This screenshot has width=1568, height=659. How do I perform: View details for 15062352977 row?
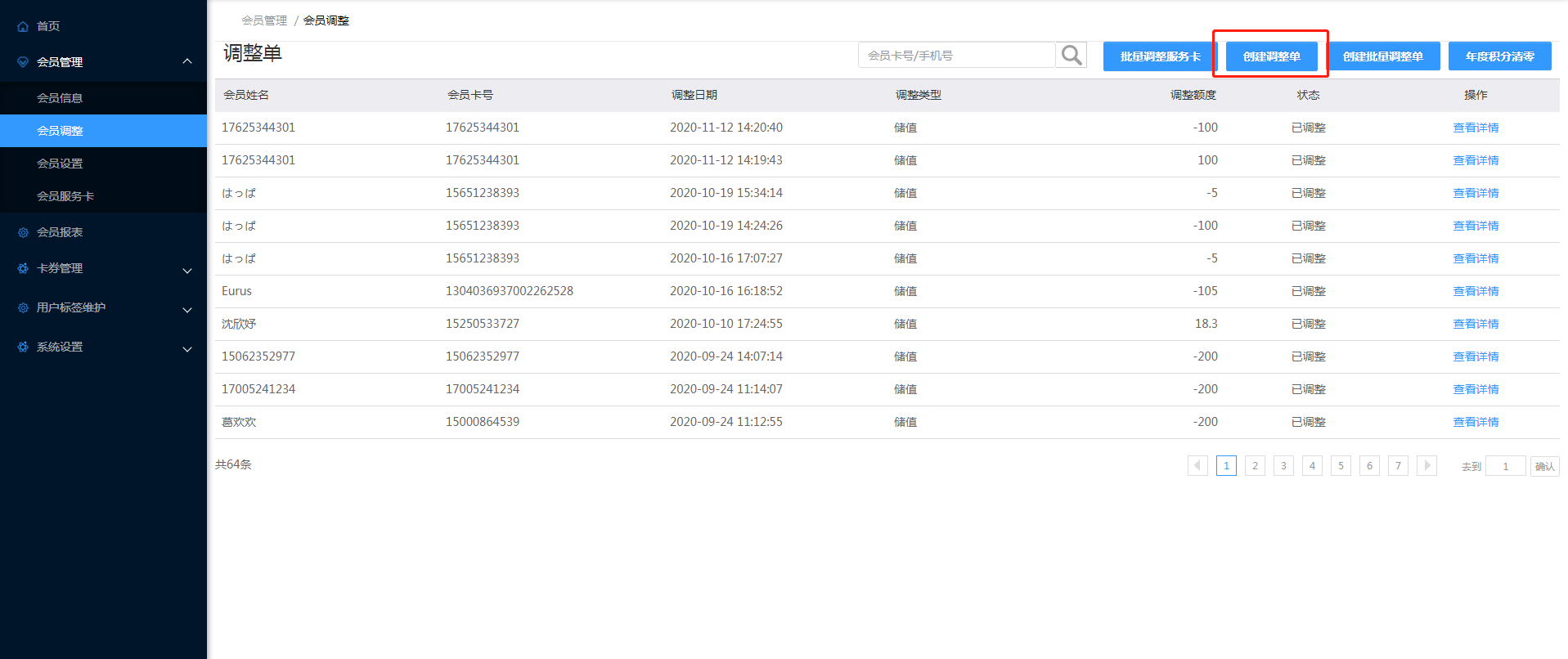coord(1476,356)
